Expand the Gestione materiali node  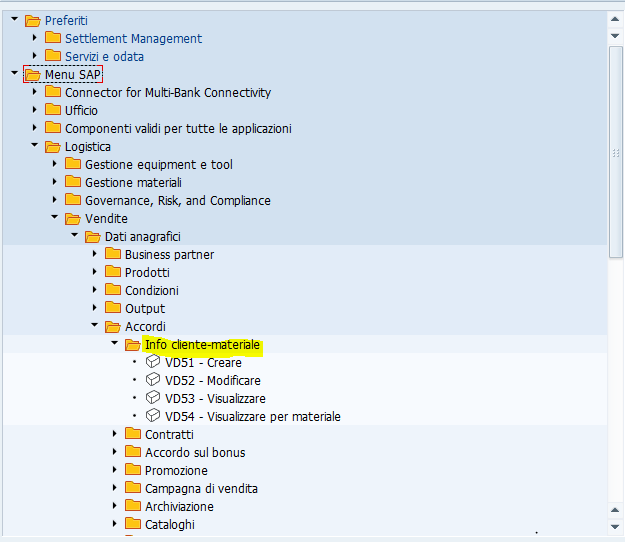[x=55, y=182]
